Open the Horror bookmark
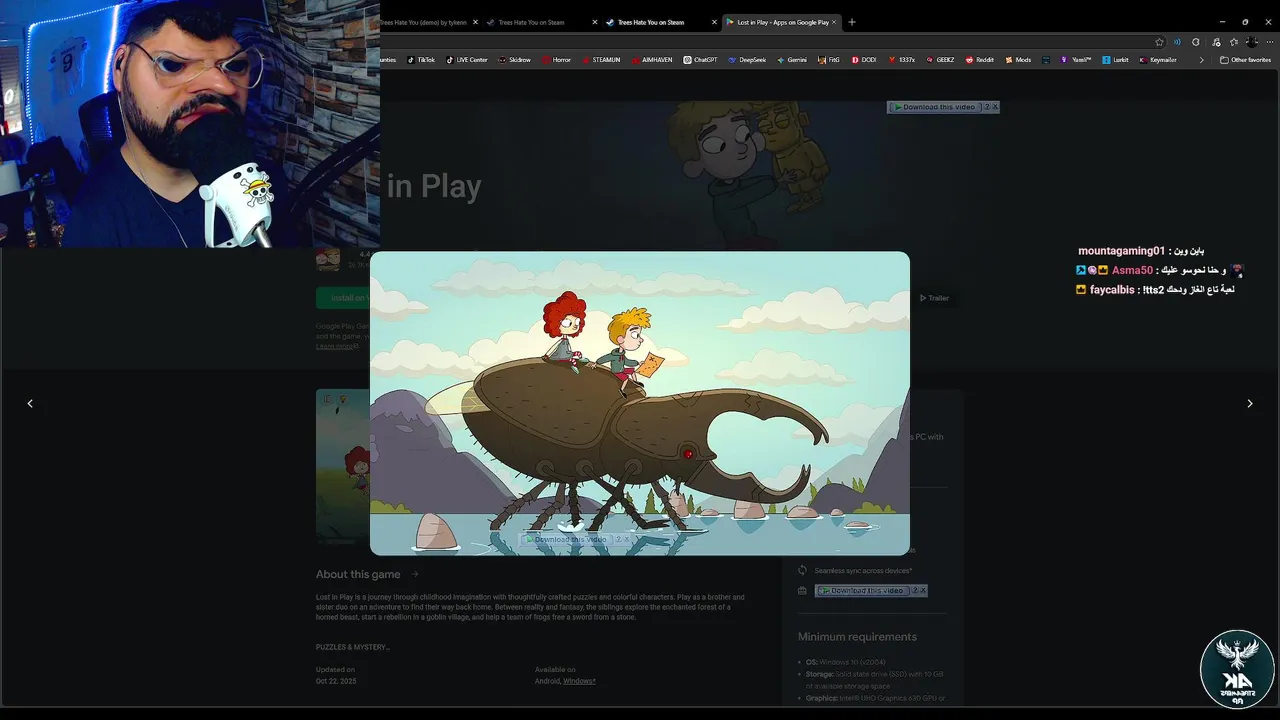The image size is (1280, 720). 556,60
